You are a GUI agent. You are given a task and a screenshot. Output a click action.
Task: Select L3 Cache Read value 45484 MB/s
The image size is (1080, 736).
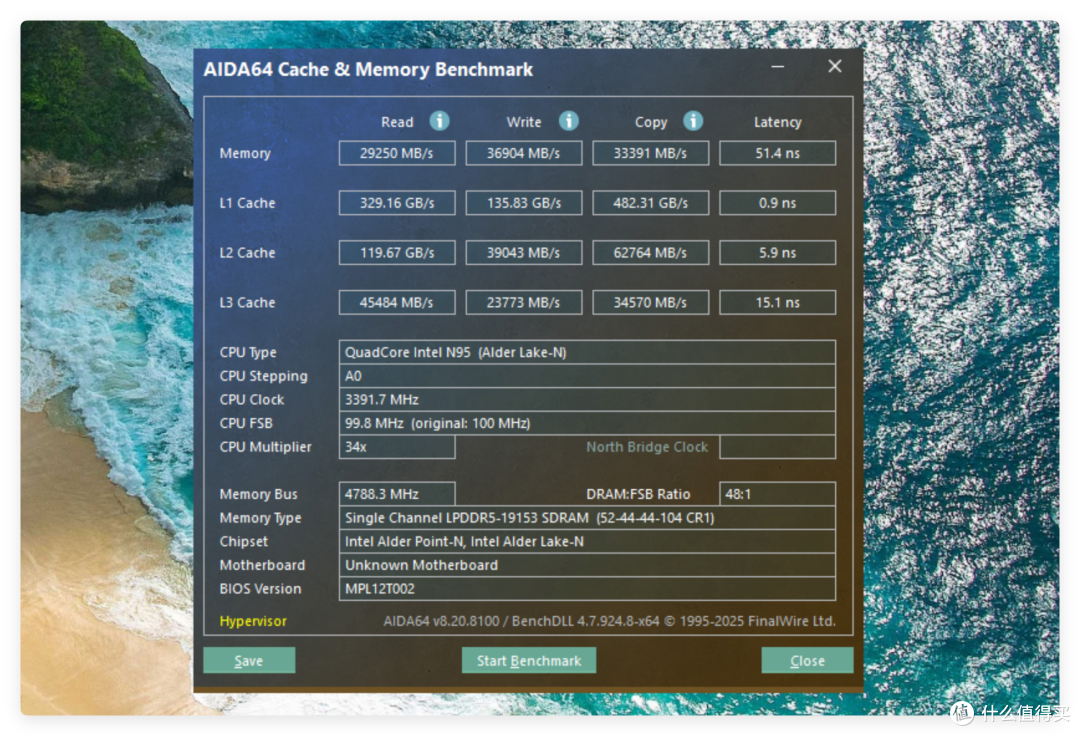coord(397,302)
